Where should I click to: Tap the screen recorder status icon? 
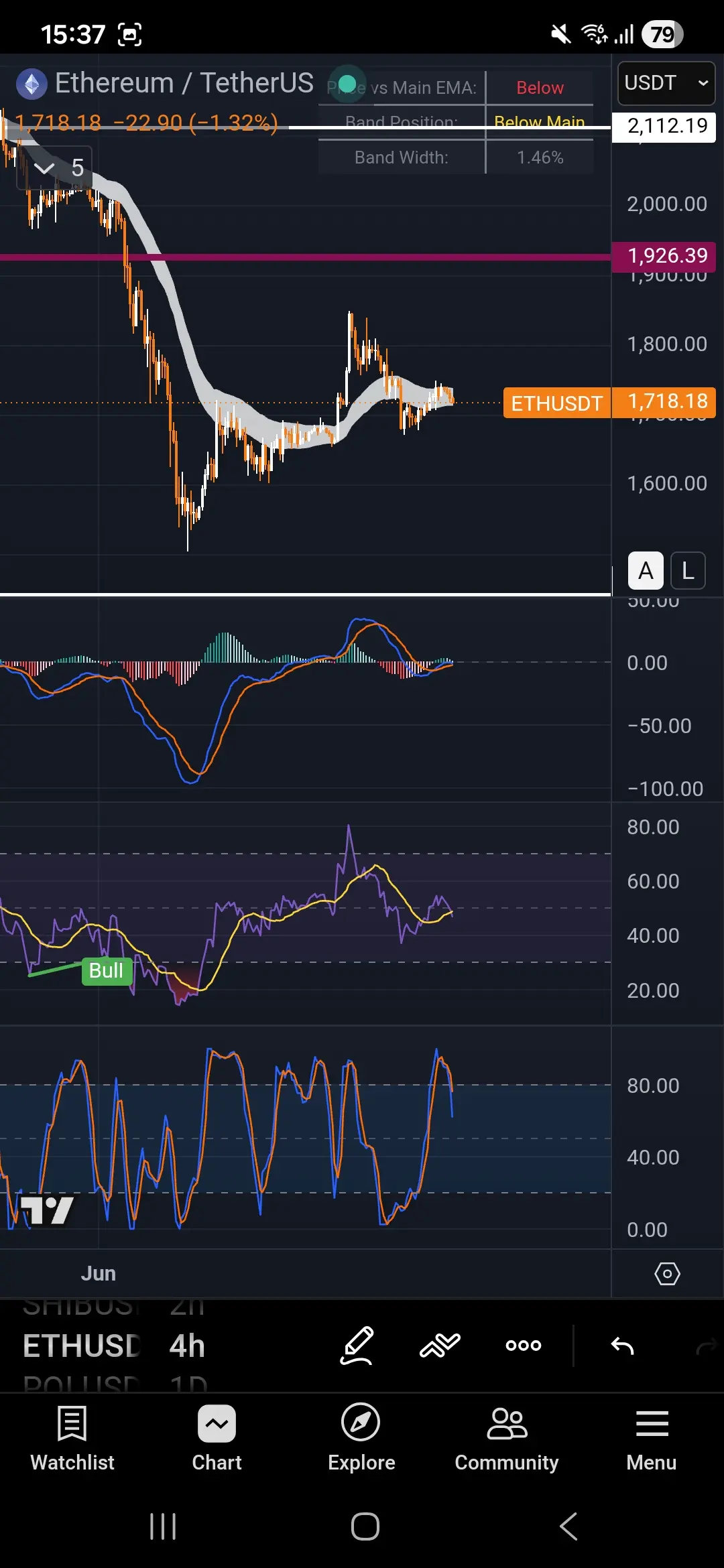(130, 34)
